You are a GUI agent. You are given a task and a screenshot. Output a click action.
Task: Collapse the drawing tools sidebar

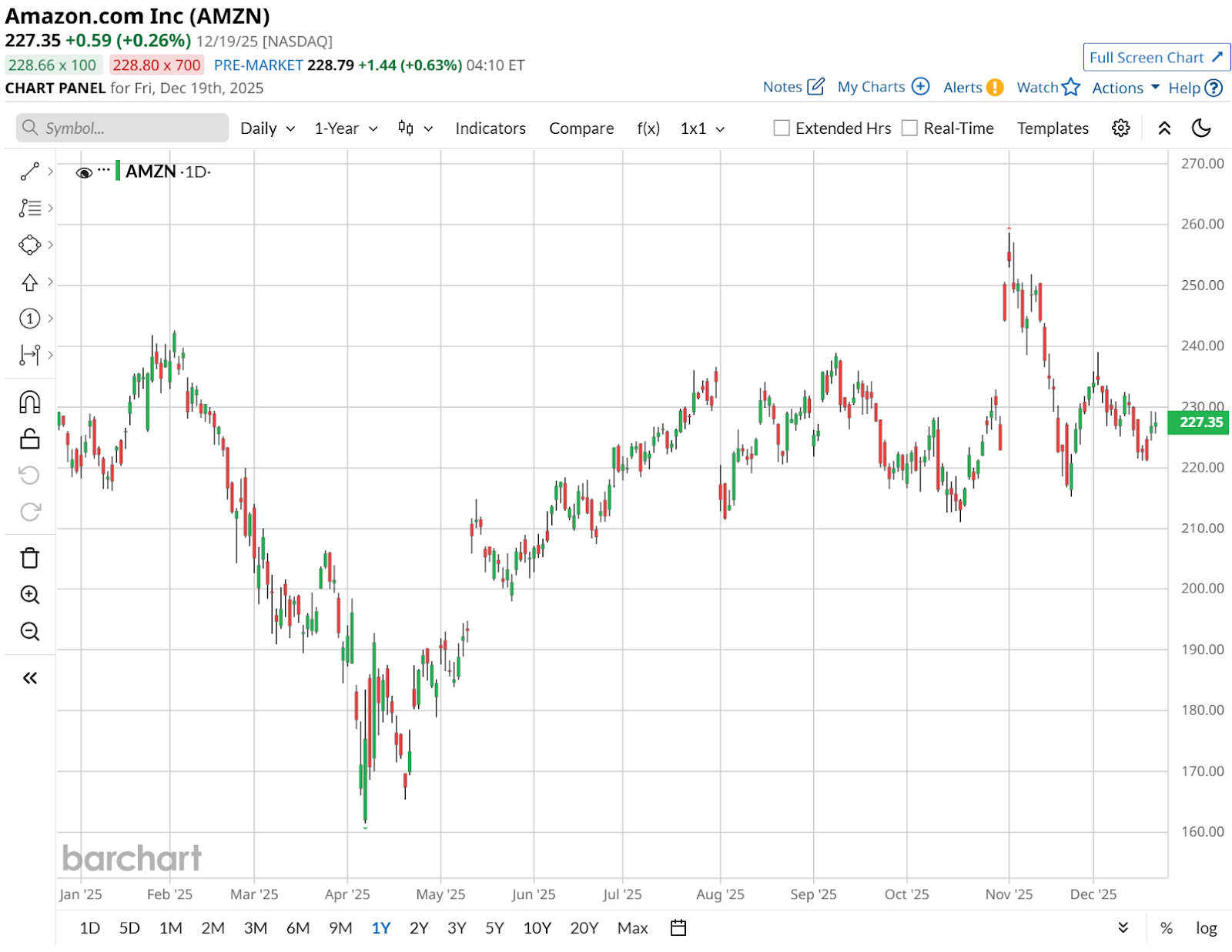tap(29, 678)
